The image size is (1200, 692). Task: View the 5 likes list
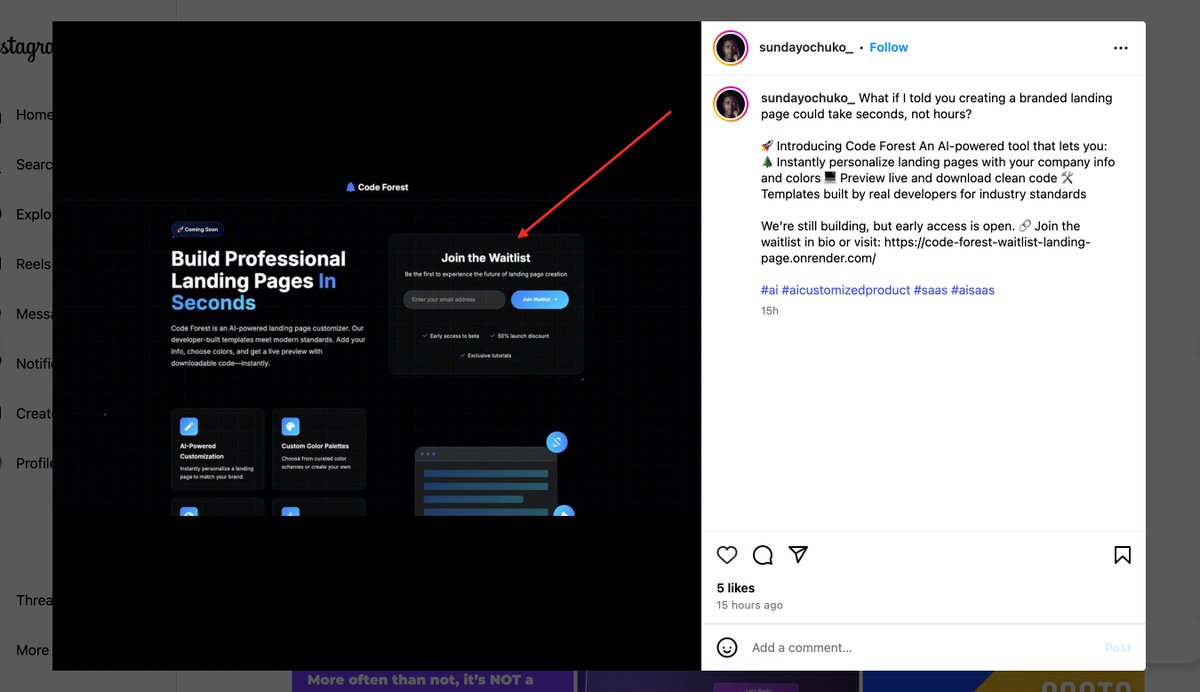[736, 588]
